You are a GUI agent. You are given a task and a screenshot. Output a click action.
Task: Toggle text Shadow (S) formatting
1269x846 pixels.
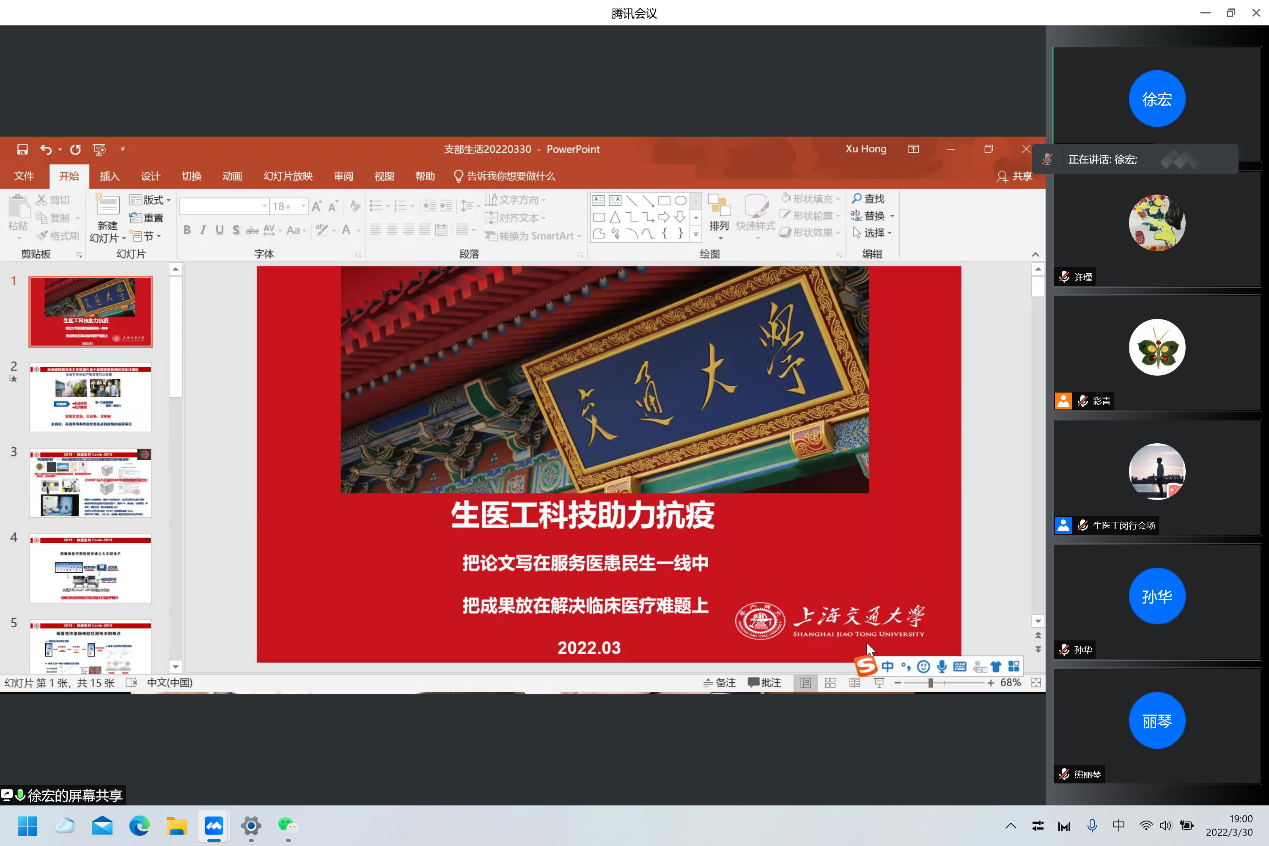pyautogui.click(x=235, y=230)
